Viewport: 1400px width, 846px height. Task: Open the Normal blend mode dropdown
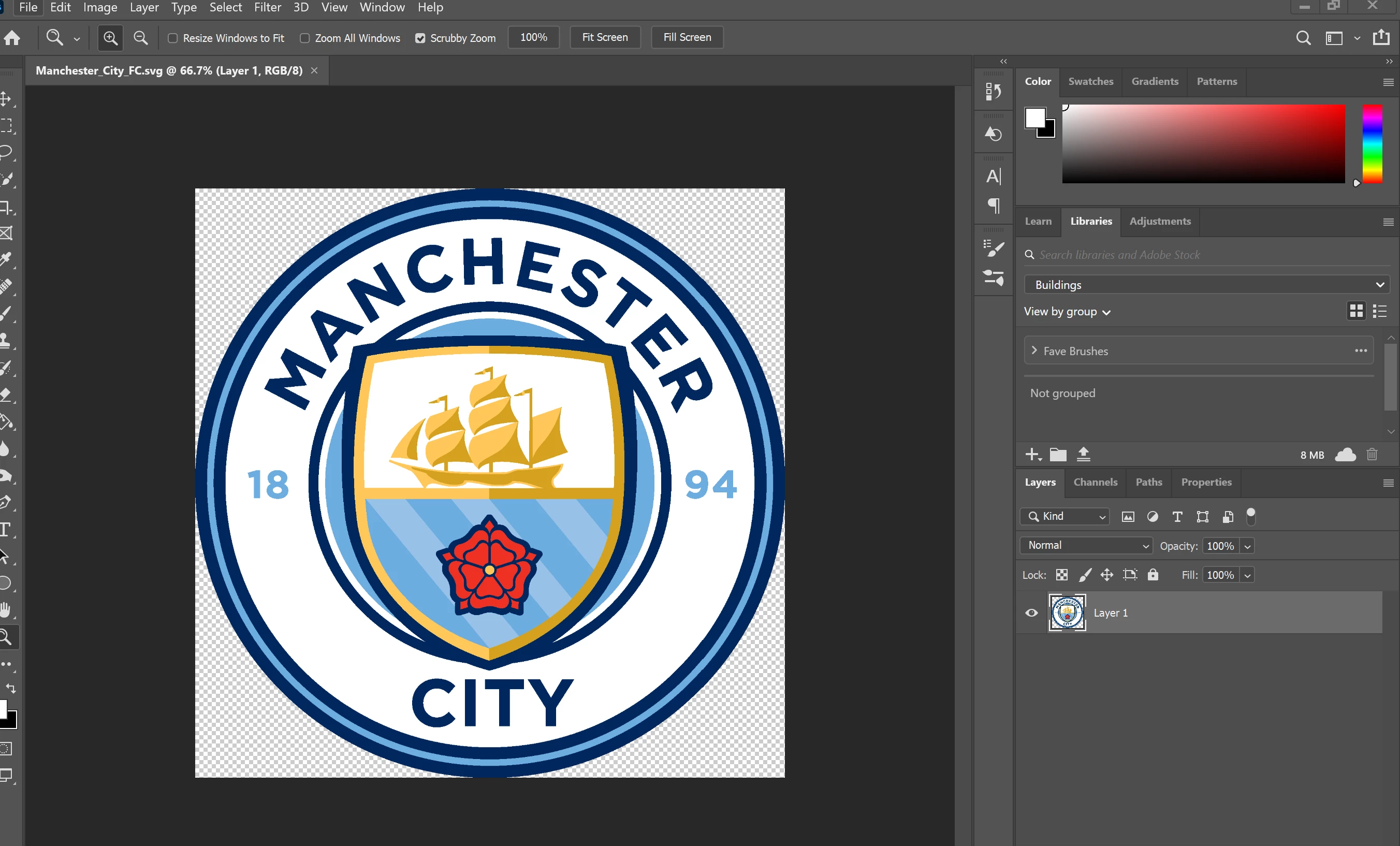1086,545
